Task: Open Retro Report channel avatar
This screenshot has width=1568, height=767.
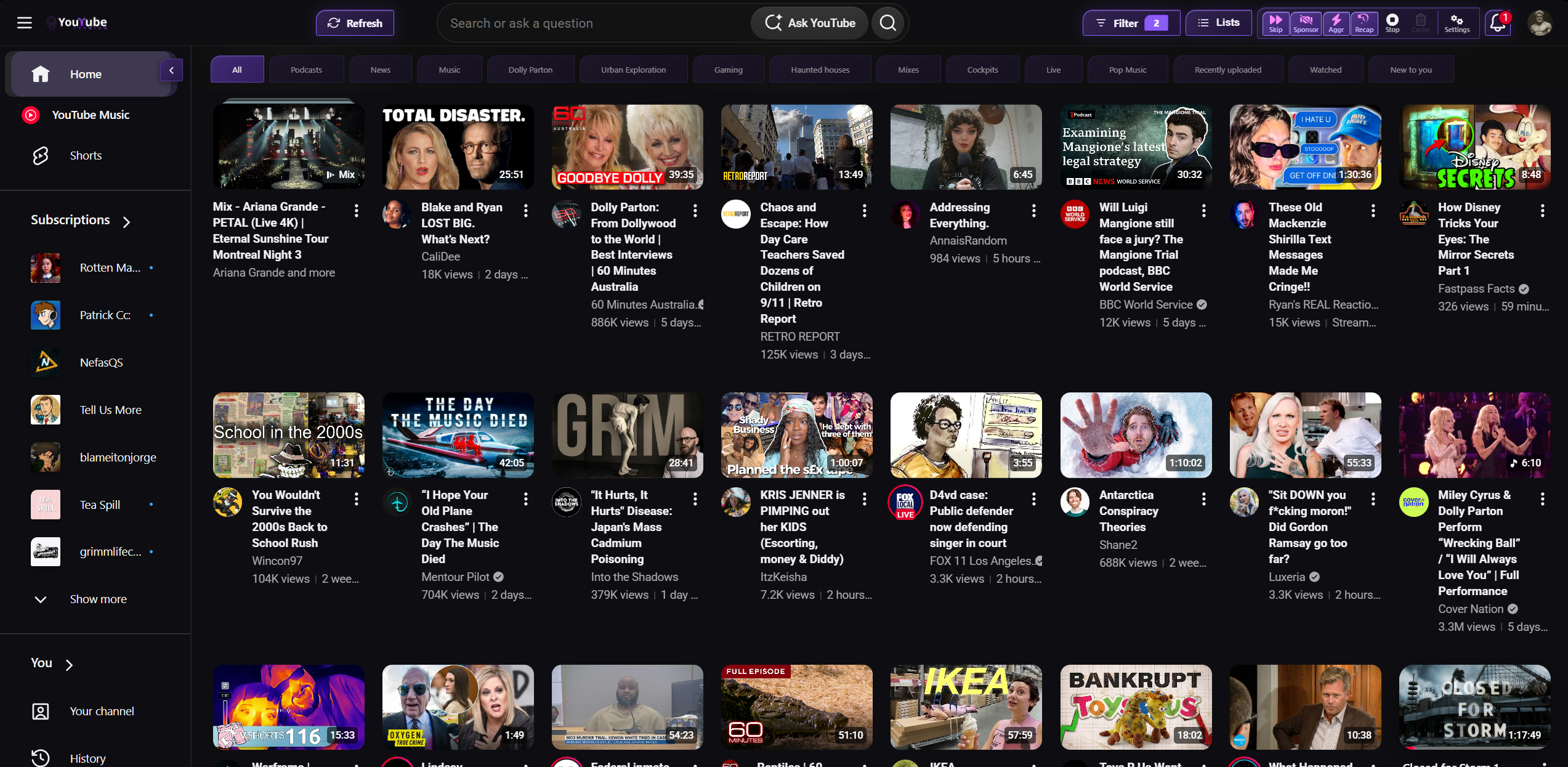Action: click(735, 214)
